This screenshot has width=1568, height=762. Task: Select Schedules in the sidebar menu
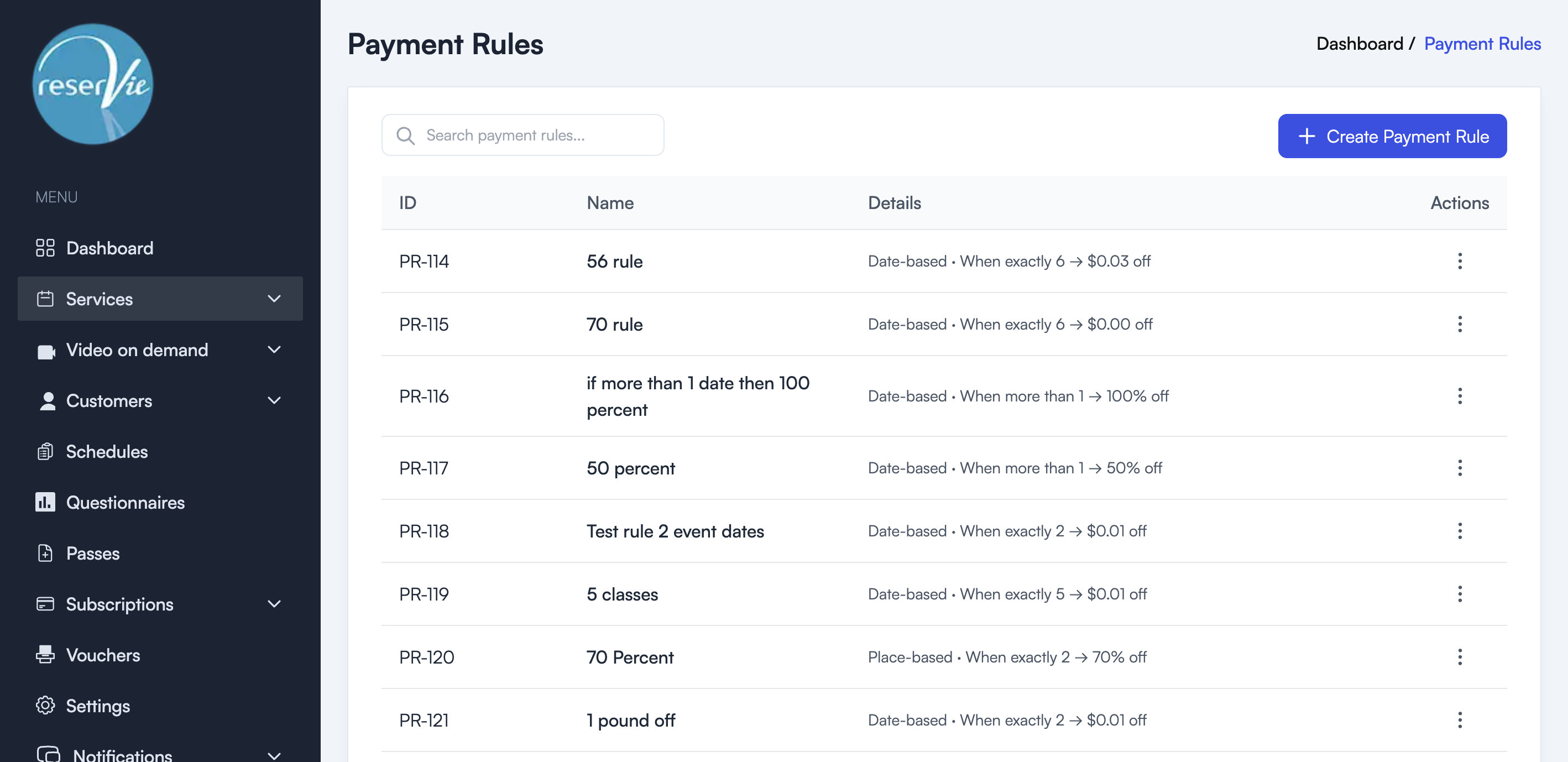coord(107,451)
